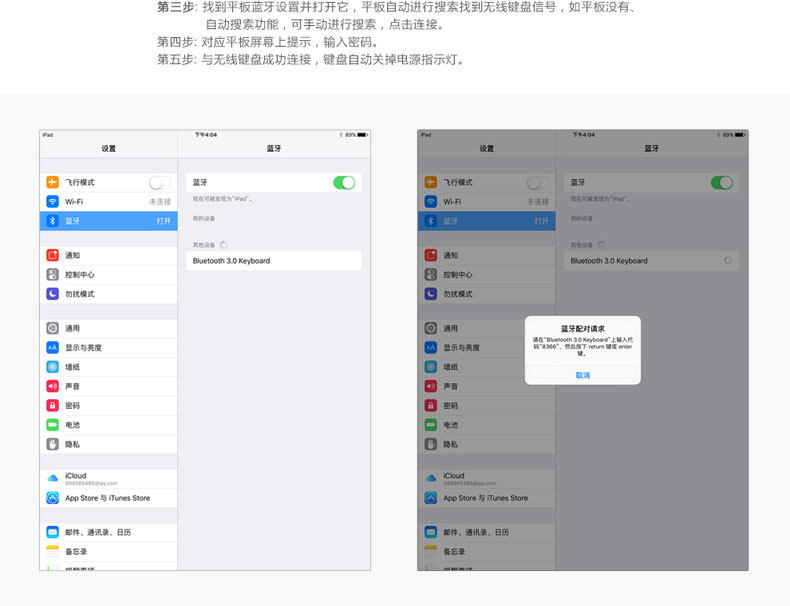Open 勿扰模式 row in right iPad sidebar
The width and height of the screenshot is (790, 606).
click(x=487, y=294)
